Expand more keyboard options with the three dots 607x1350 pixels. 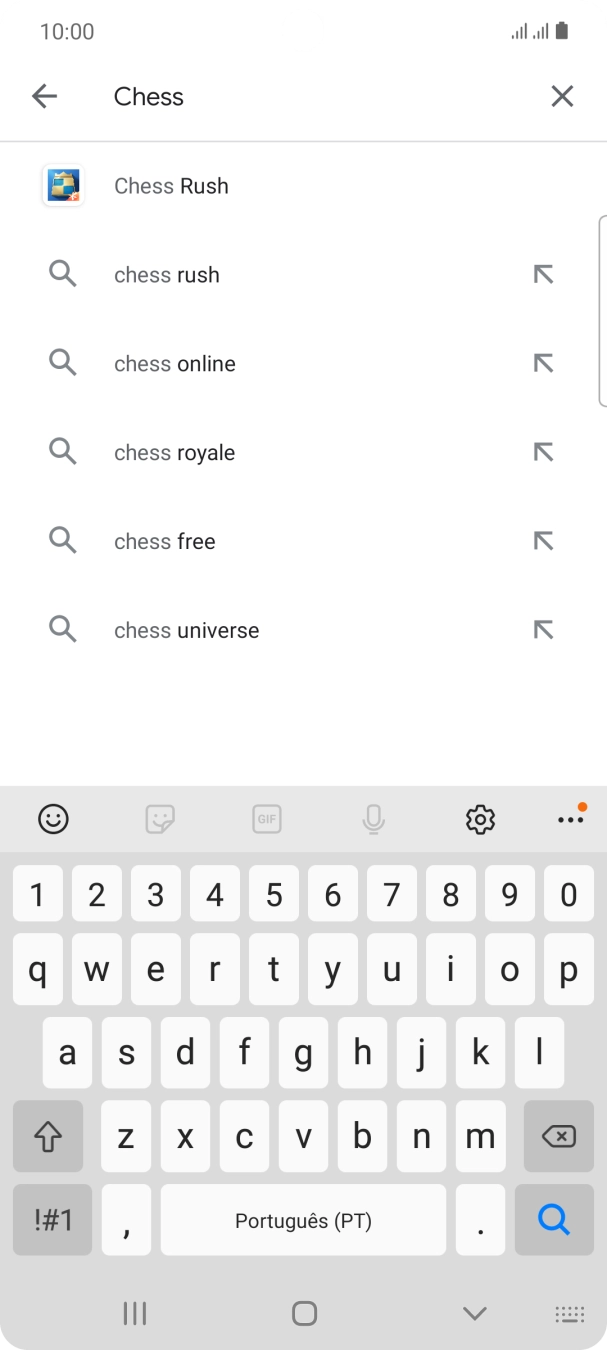coord(570,819)
